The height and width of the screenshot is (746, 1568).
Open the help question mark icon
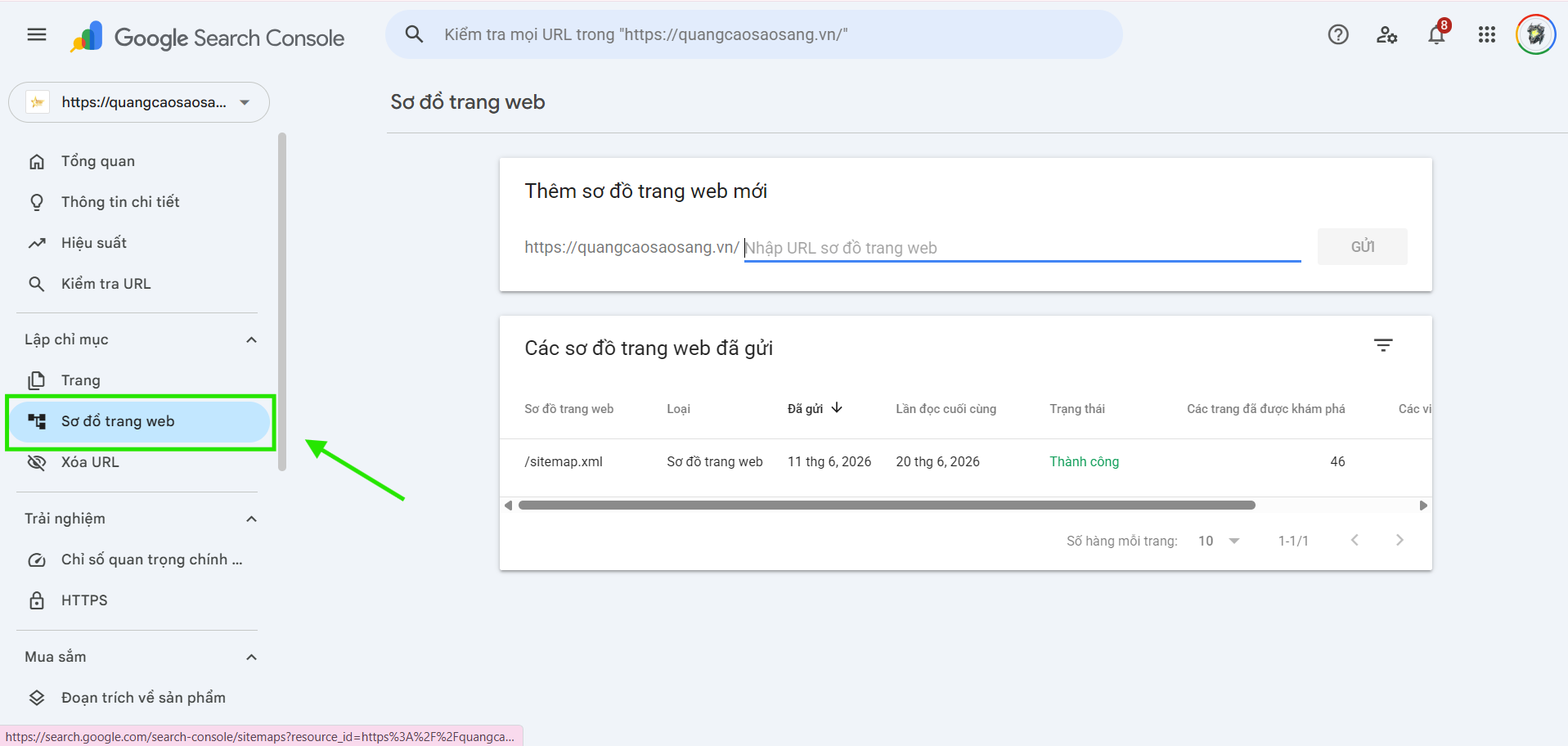click(x=1338, y=34)
